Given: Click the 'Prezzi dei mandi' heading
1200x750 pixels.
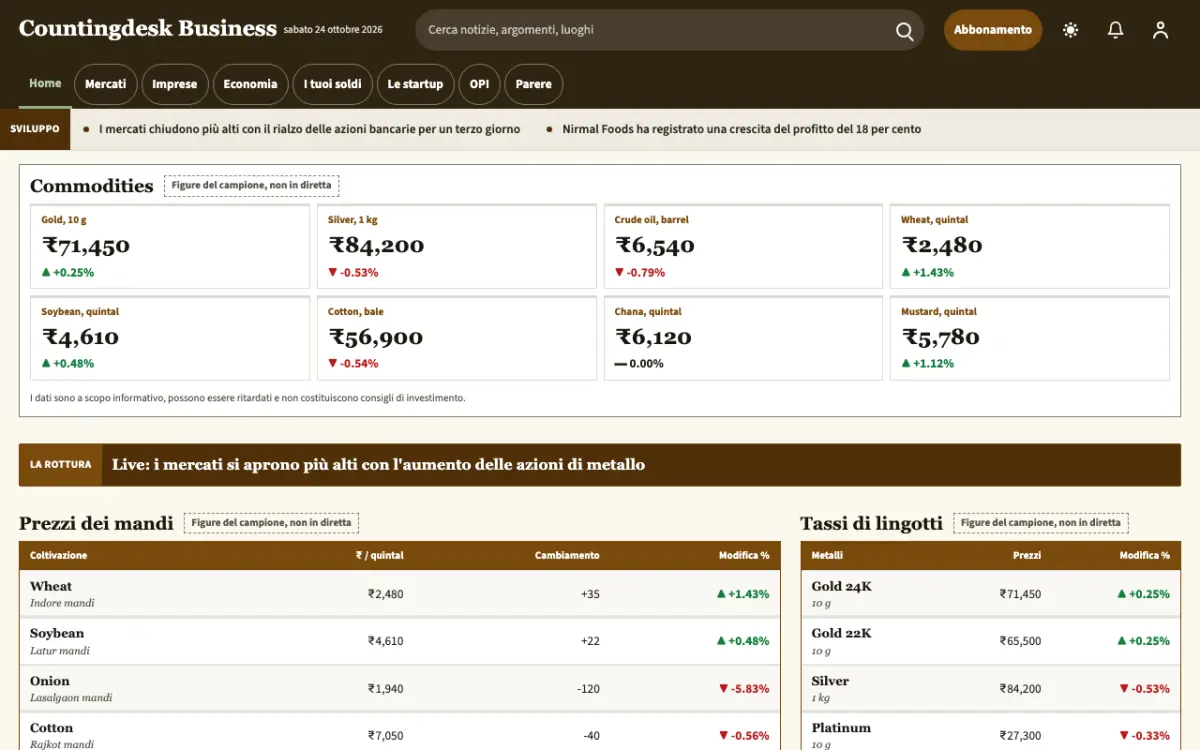Looking at the screenshot, I should [x=96, y=523].
